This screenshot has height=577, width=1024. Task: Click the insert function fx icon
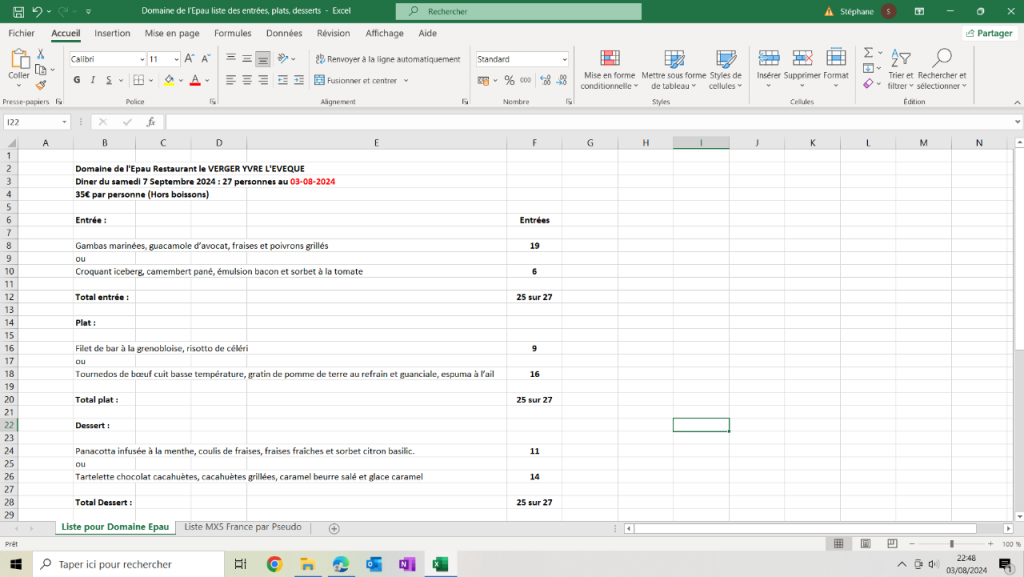click(151, 122)
